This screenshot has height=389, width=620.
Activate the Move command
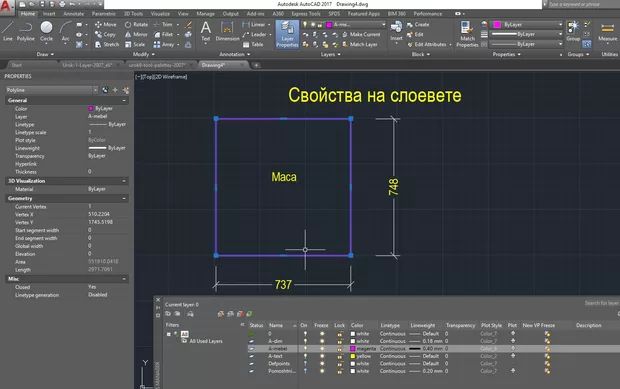[x=106, y=25]
